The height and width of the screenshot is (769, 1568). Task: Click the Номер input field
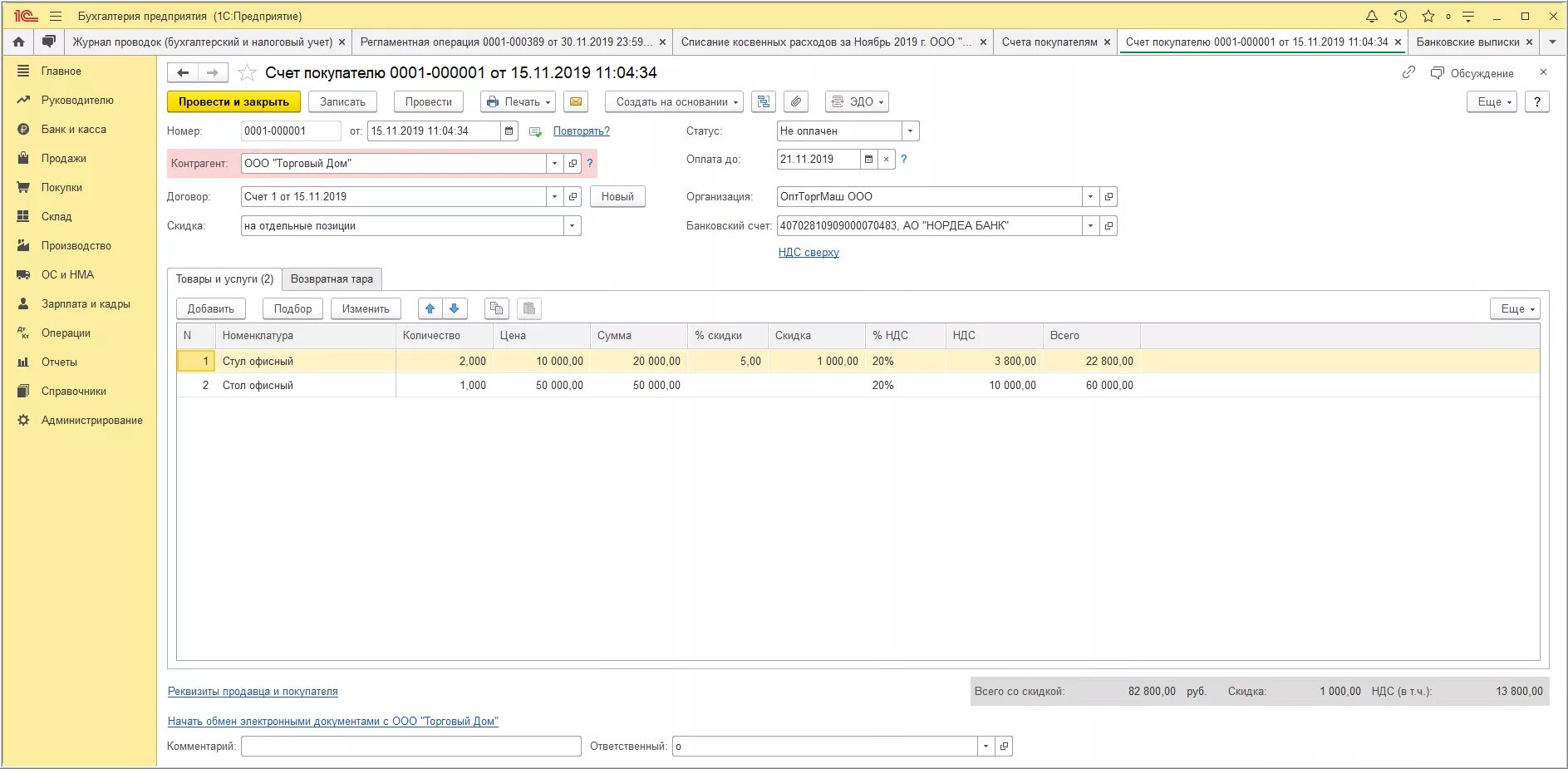(291, 131)
